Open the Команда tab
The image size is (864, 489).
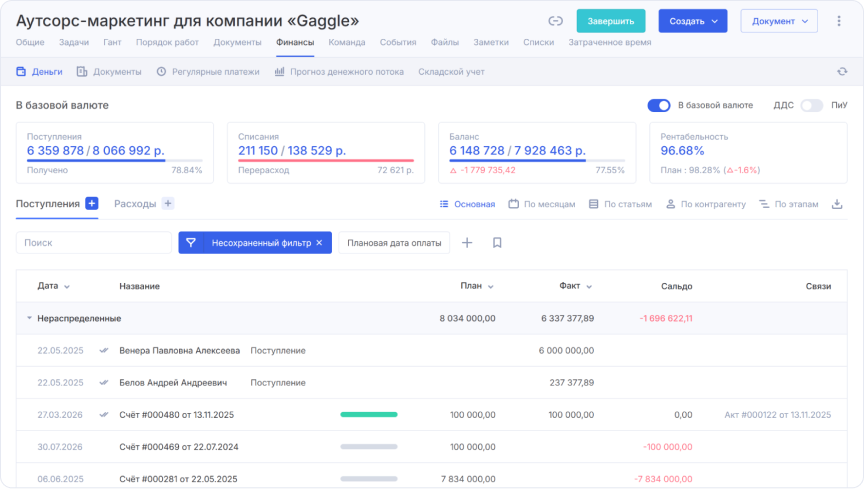click(x=347, y=42)
